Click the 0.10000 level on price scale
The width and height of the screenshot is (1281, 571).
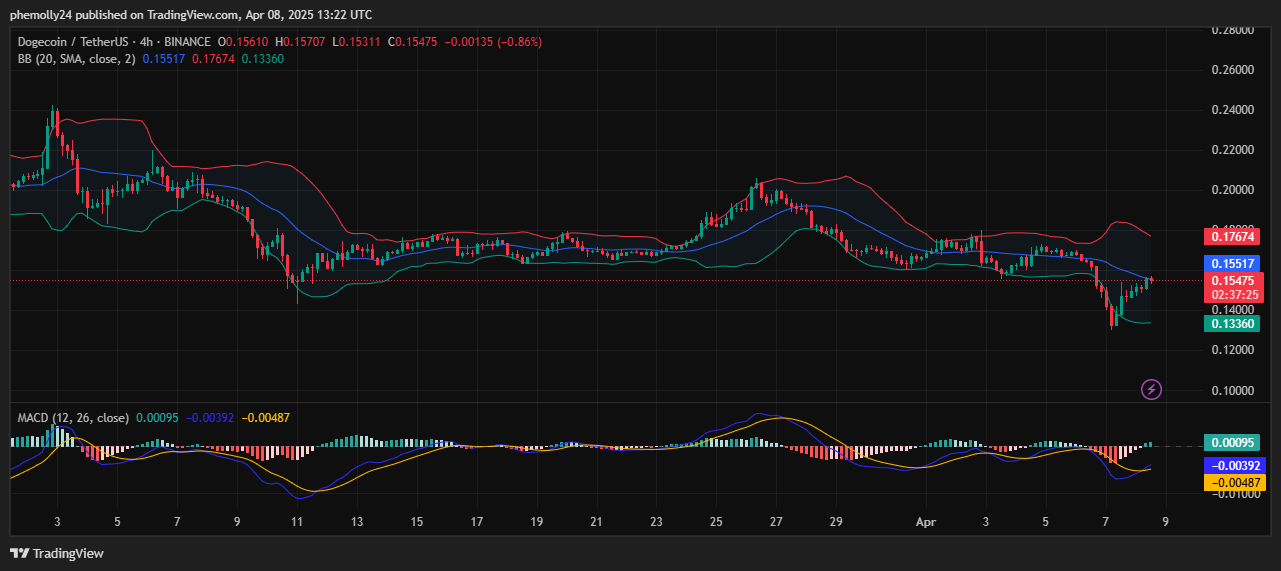[1232, 390]
